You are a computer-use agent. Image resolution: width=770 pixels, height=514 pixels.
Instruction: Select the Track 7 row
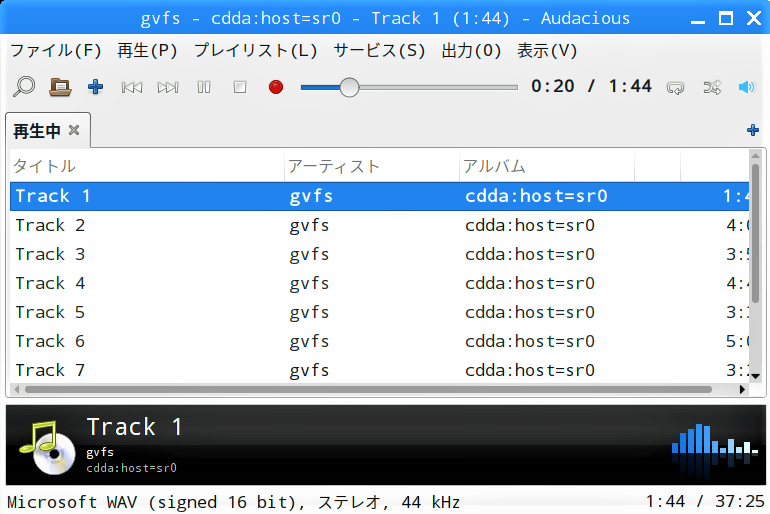coord(379,370)
